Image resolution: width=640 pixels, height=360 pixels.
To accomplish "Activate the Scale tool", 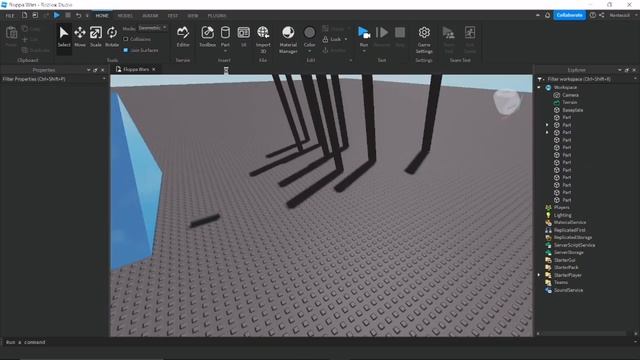I will pos(96,36).
